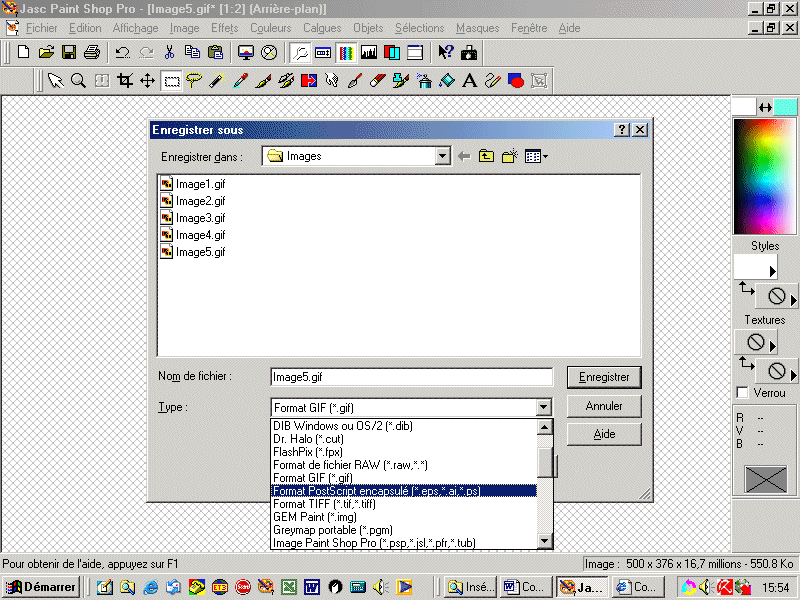The width and height of the screenshot is (800, 600).
Task: Go up one folder level in dialog
Action: coord(486,156)
